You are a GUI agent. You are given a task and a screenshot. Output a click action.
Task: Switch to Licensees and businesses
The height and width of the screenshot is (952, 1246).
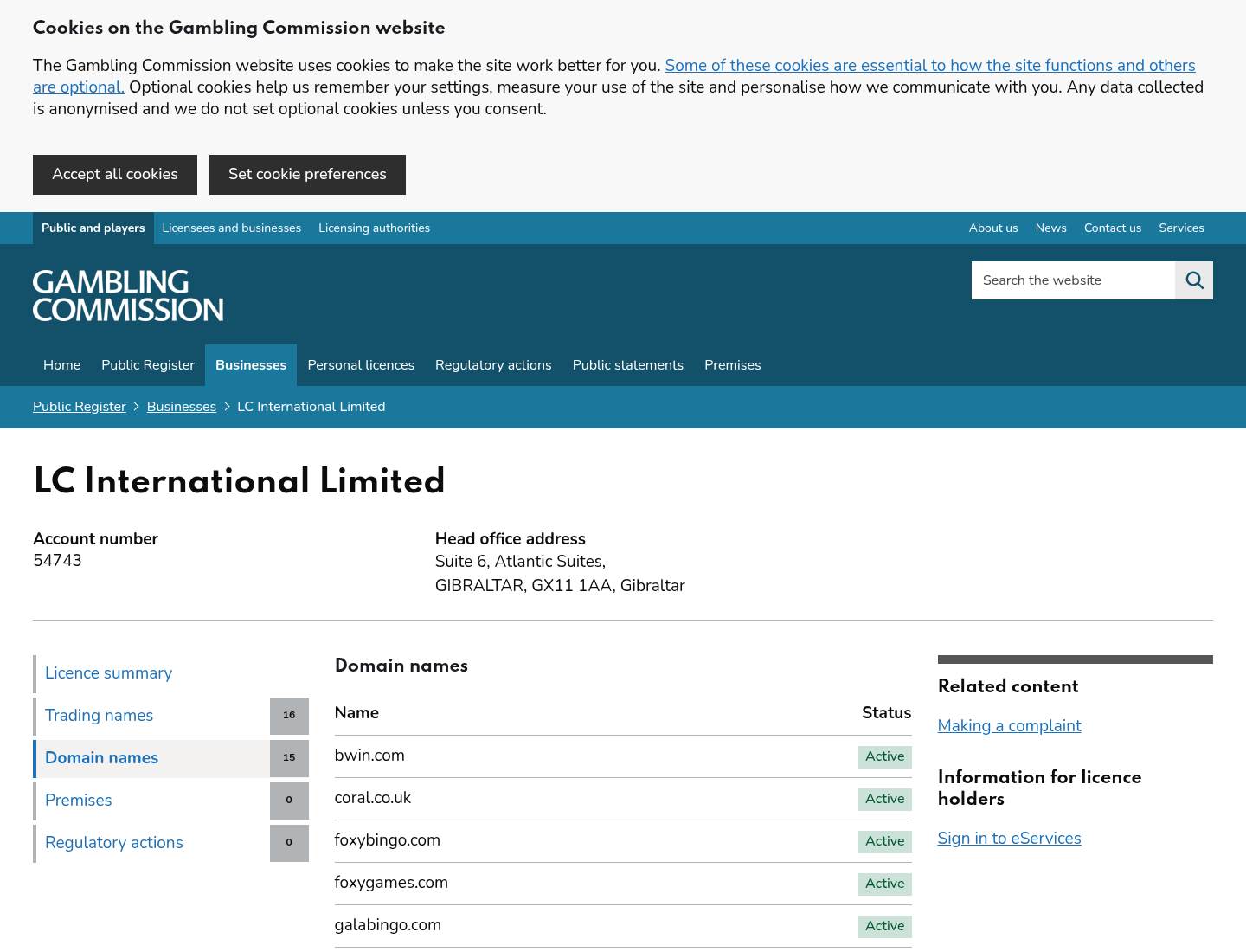(232, 228)
